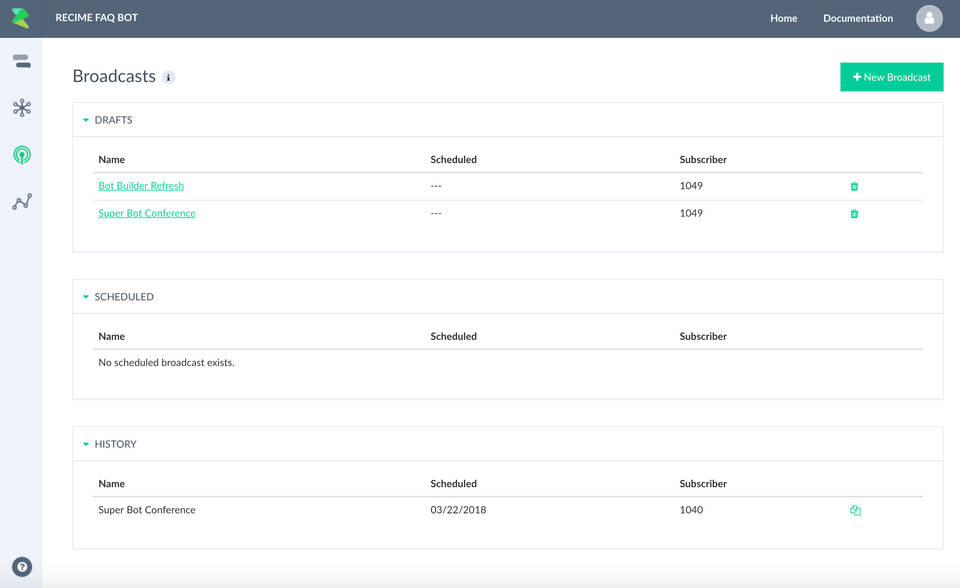This screenshot has width=960, height=588.
Task: Go to Home in the top navigation
Action: (783, 18)
